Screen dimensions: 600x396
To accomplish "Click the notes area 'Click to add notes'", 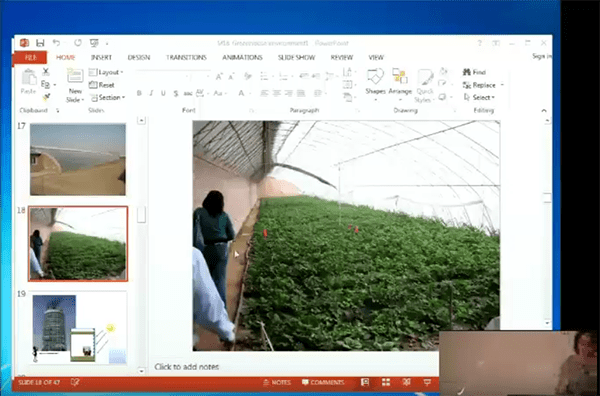I will (x=187, y=367).
